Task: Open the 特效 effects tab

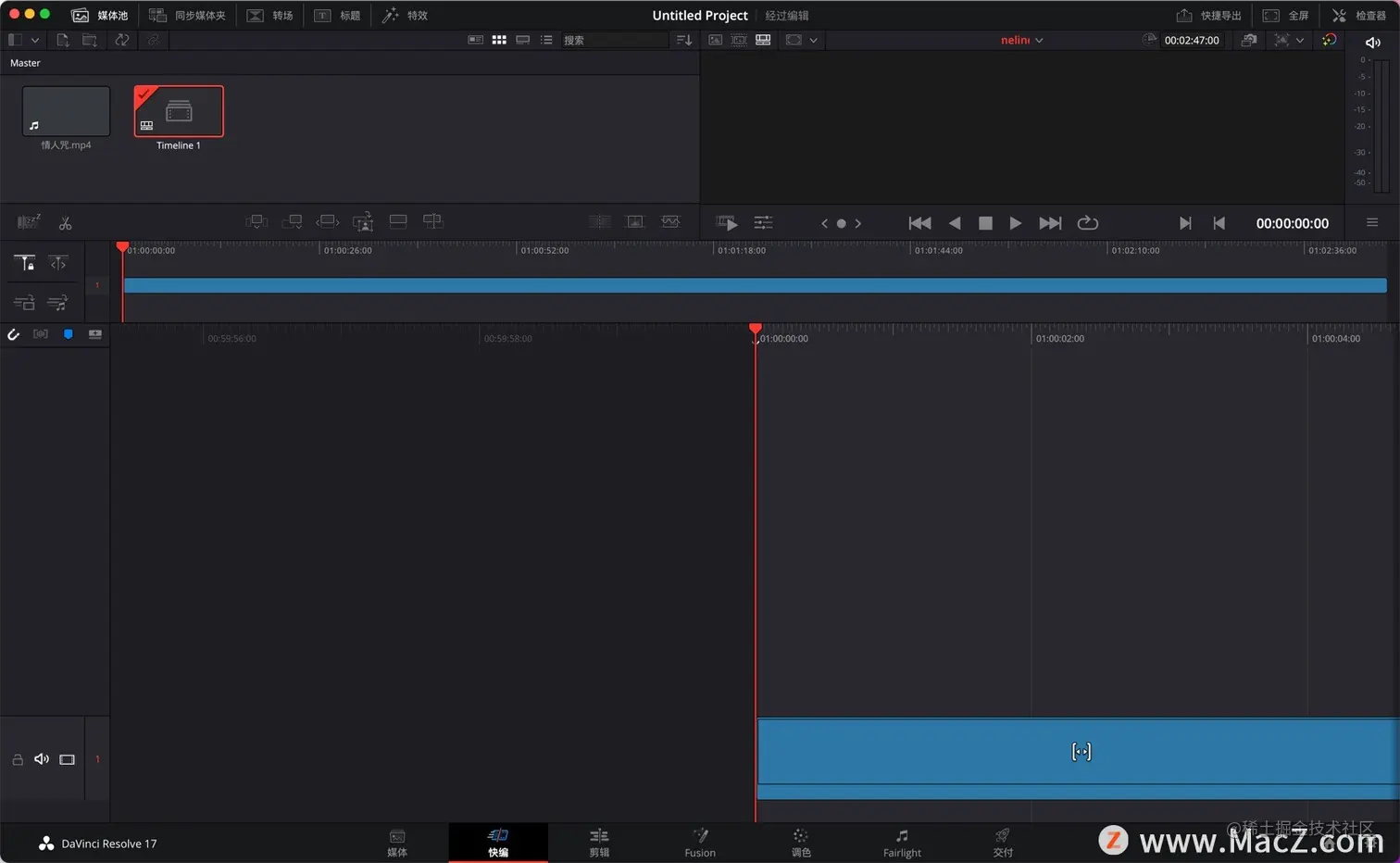Action: coord(405,16)
